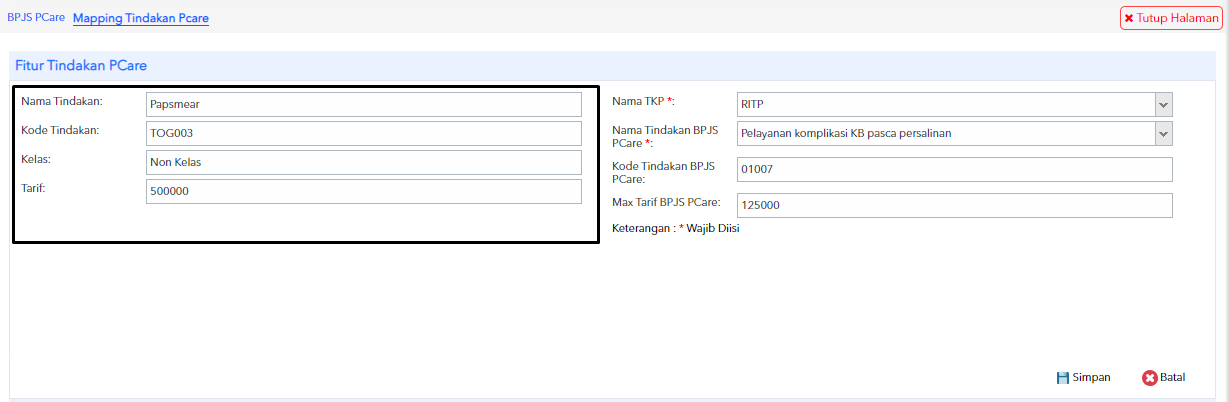Click the Kode Tindakan field showing TOG003
Screen dimensions: 1229x402
click(363, 133)
